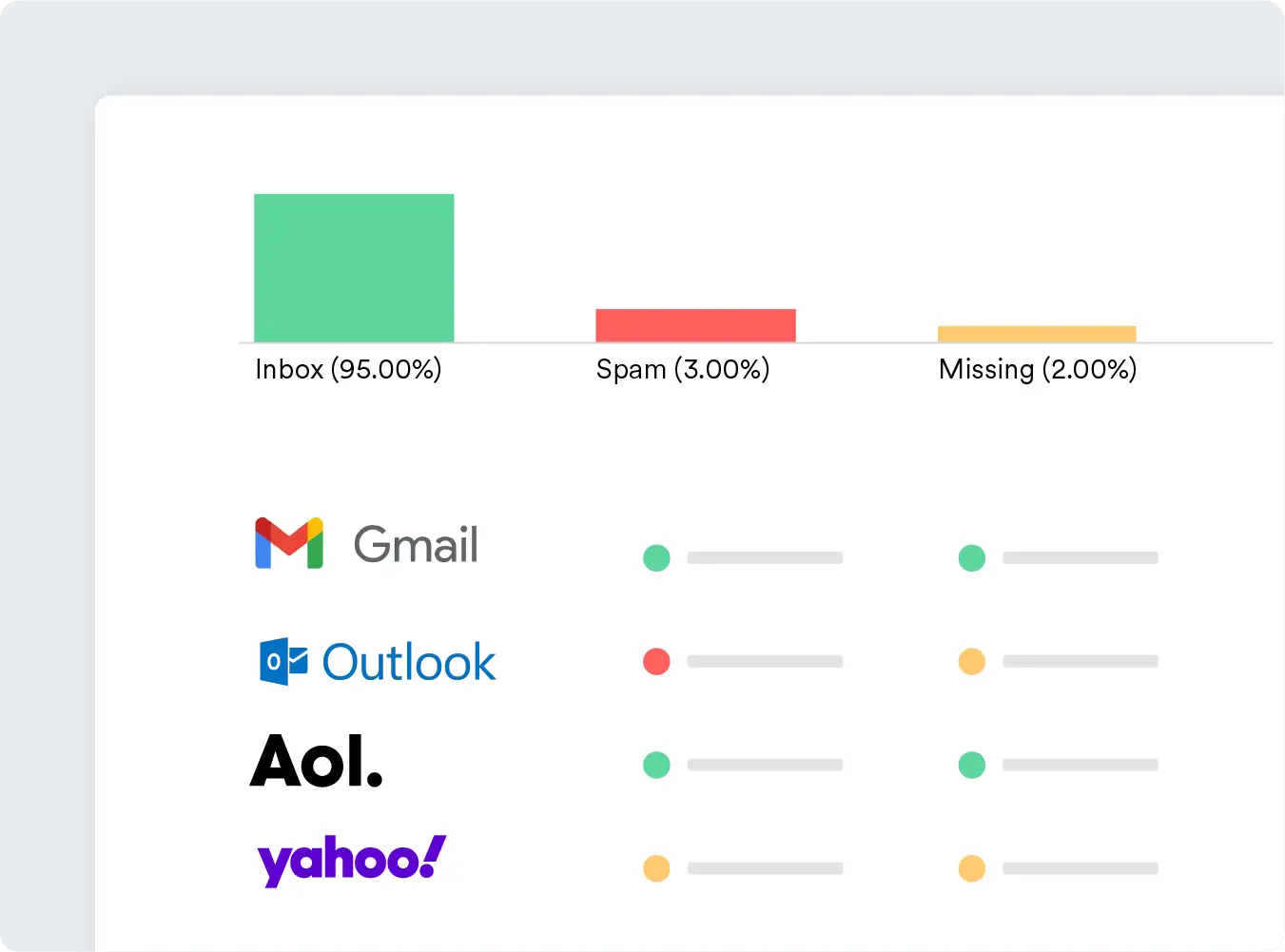
Task: Click the Outlook logo icon
Action: [x=283, y=662]
